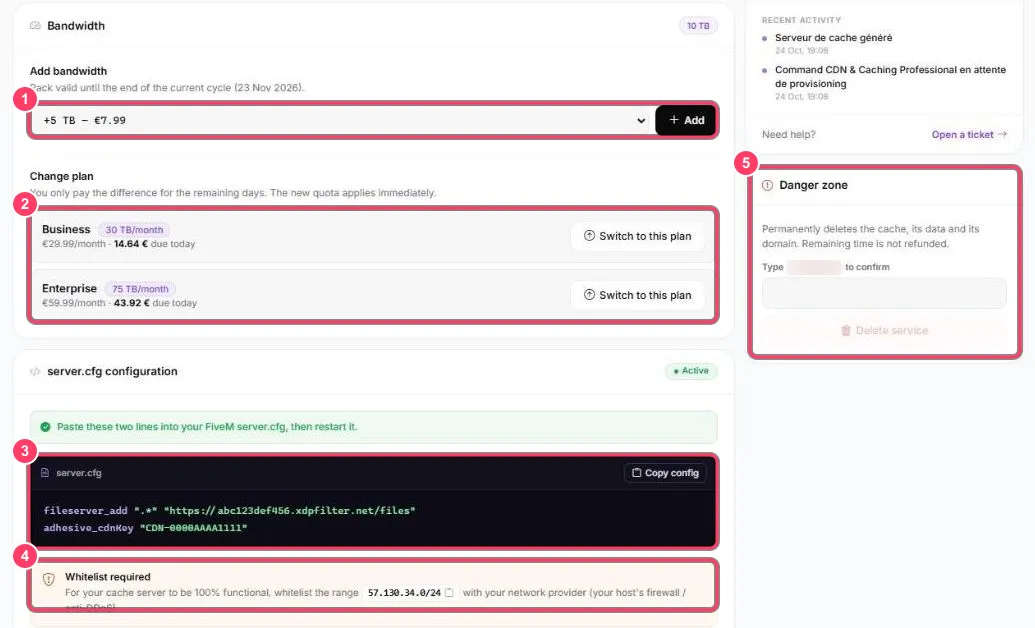
Task: Click the Bandwidth gauge icon
Action: tap(35, 26)
